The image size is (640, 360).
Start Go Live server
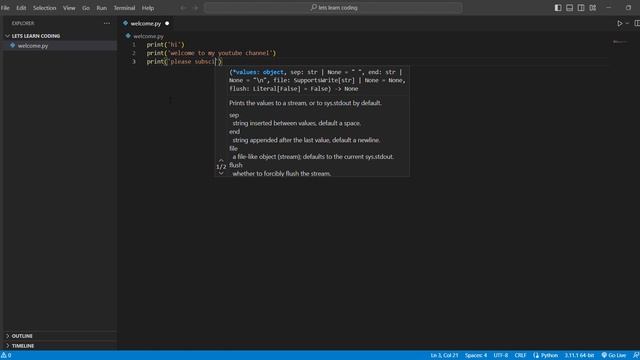[x=613, y=356]
